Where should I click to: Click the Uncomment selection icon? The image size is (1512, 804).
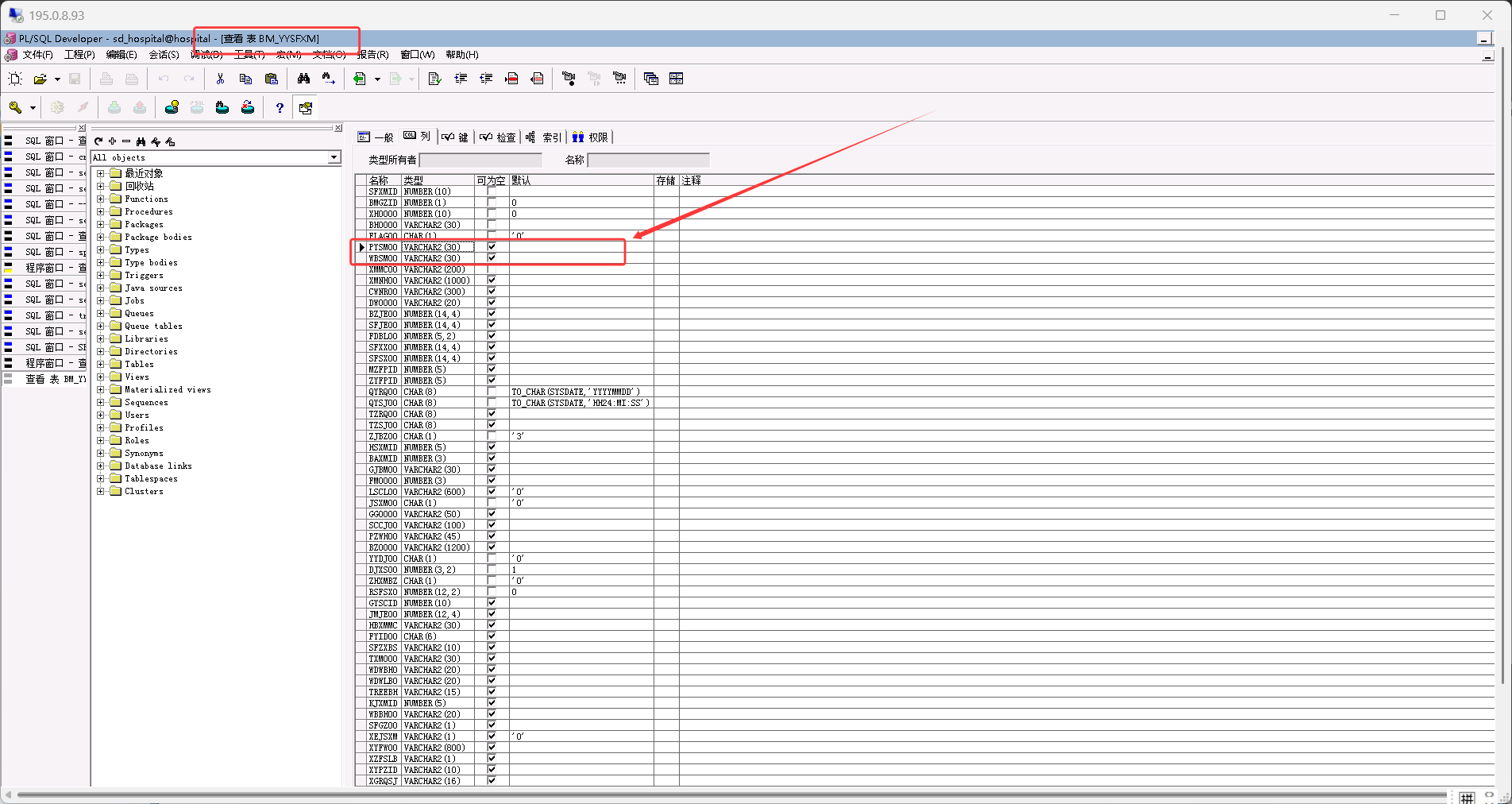pos(537,79)
